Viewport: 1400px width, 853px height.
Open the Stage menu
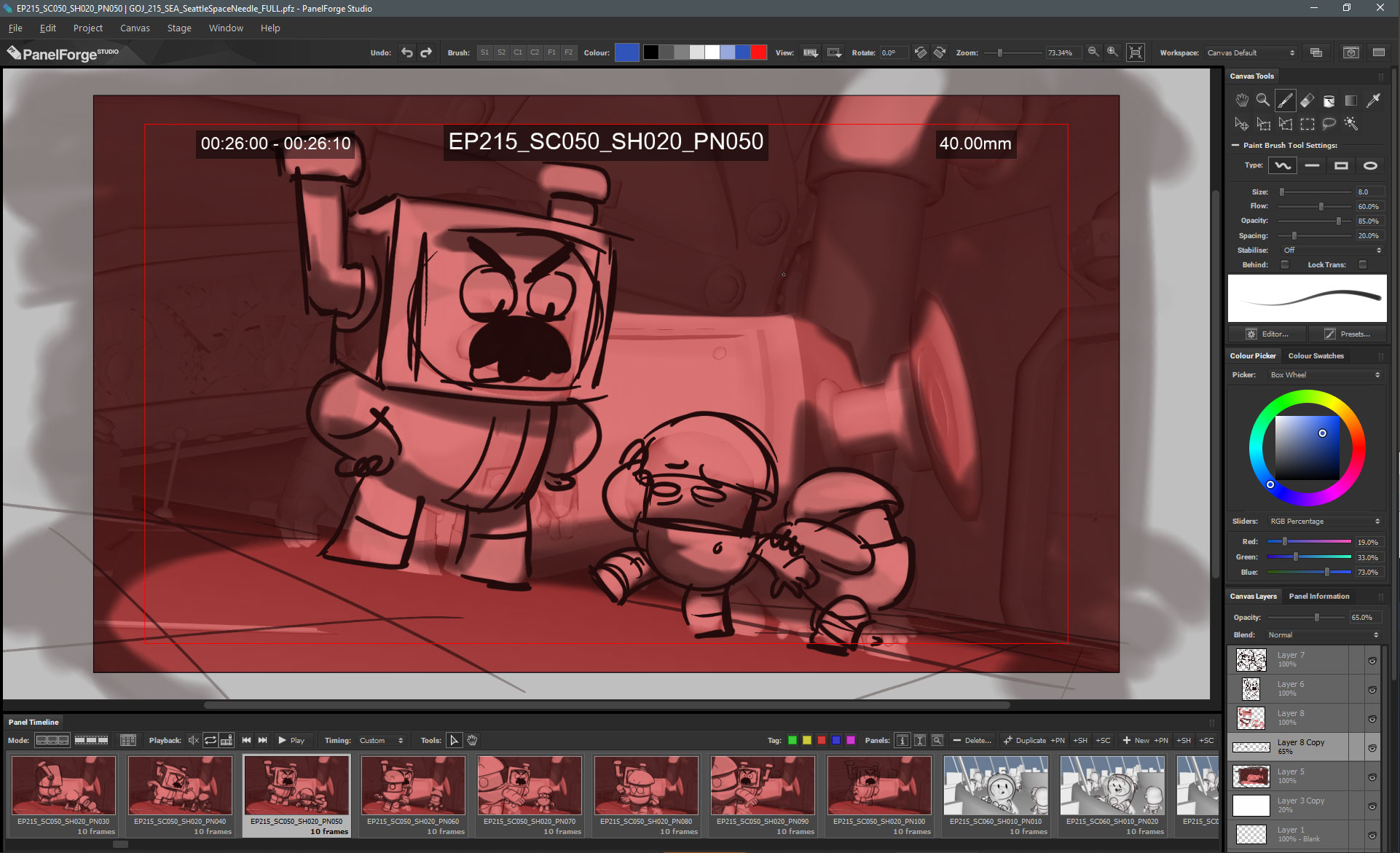click(178, 28)
